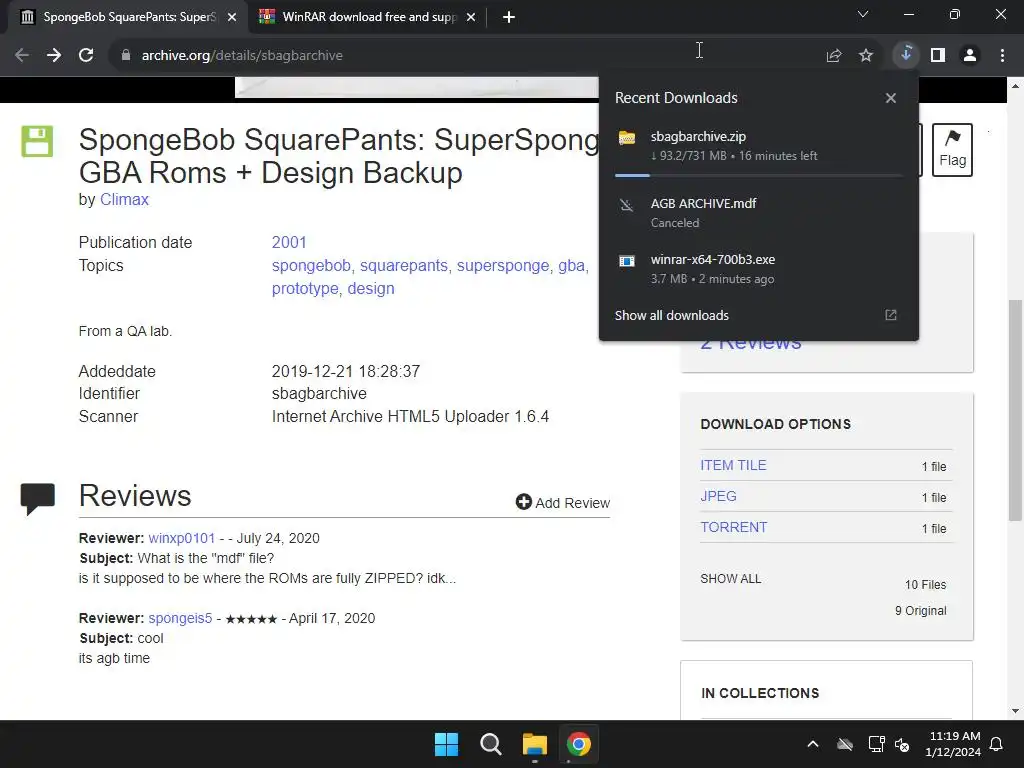Click the lock icon in address bar
Screen dimensions: 1024x768
point(125,56)
